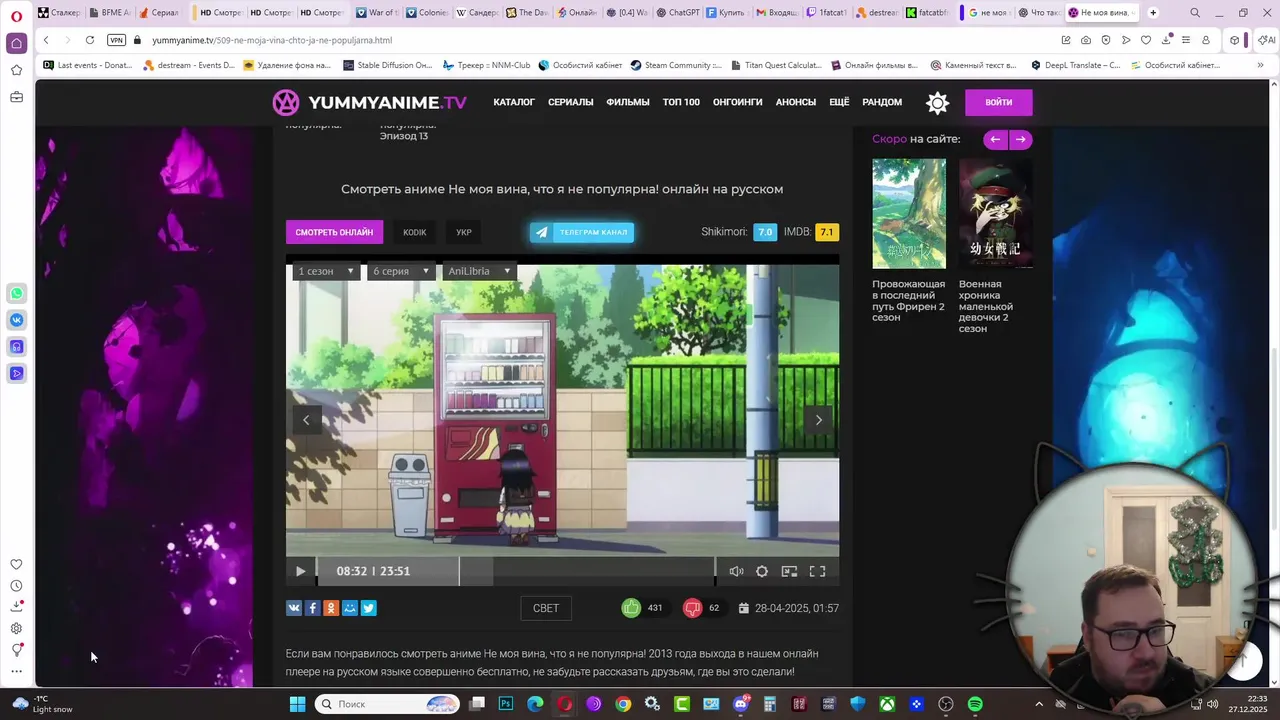Open 'Провожающая в последний путь Фрирен' link

(x=908, y=300)
